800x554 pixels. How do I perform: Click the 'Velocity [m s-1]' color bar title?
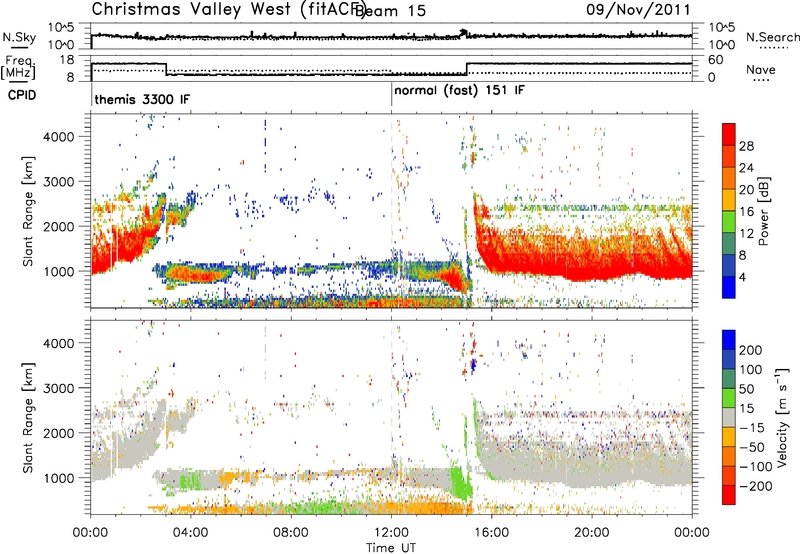point(783,417)
